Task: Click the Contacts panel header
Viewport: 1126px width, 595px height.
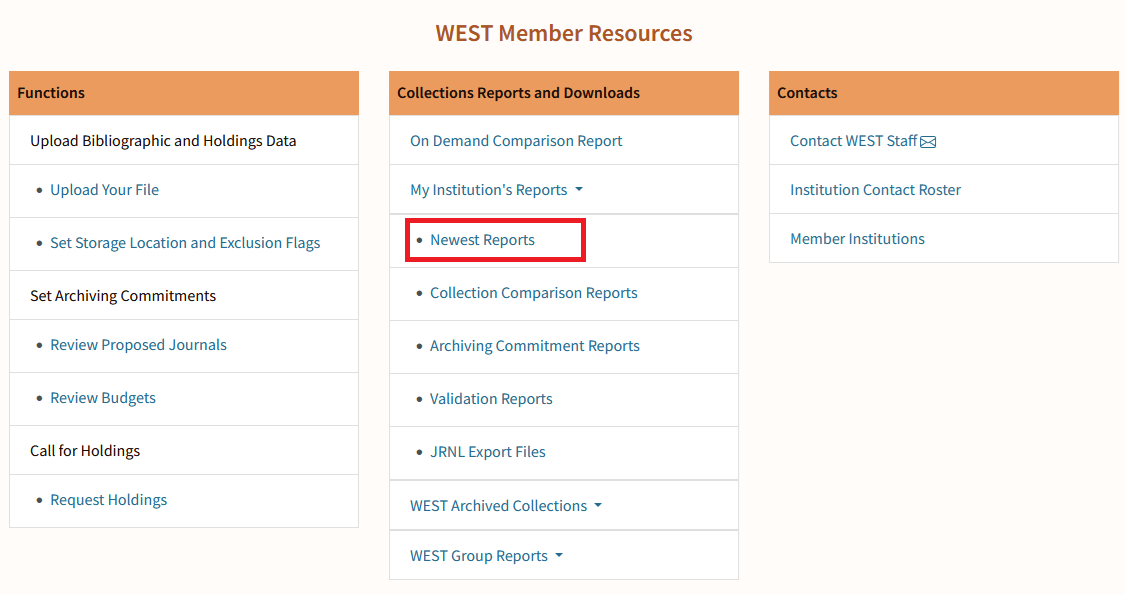Action: click(944, 93)
